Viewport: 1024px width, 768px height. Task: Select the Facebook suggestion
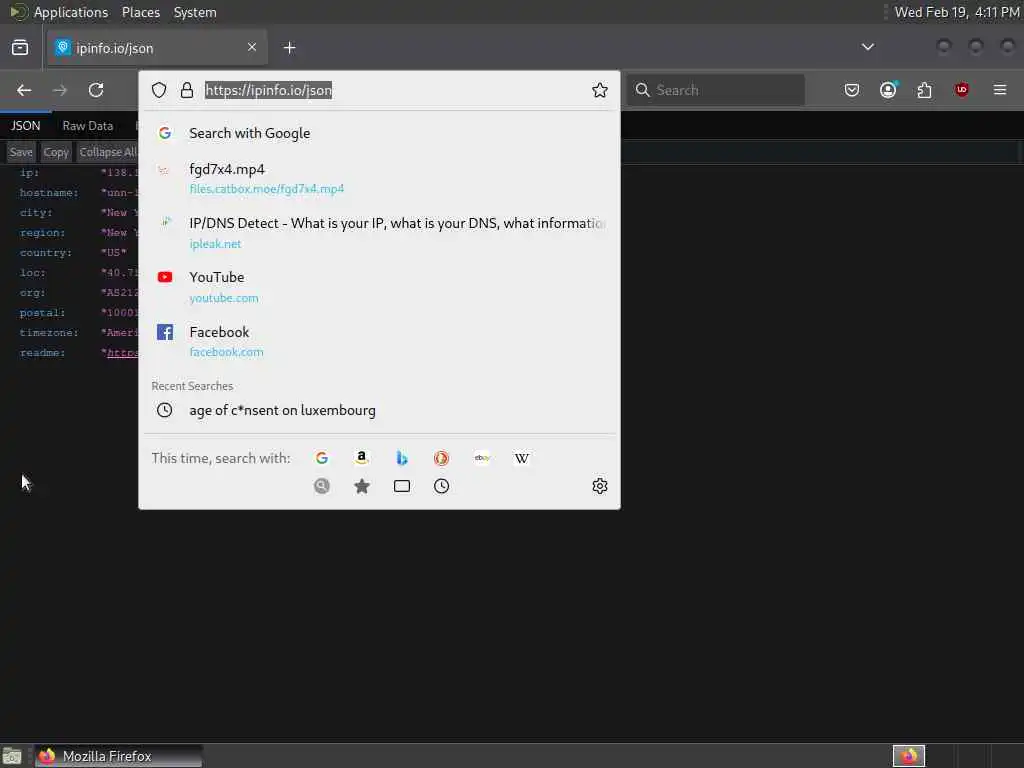[379, 341]
